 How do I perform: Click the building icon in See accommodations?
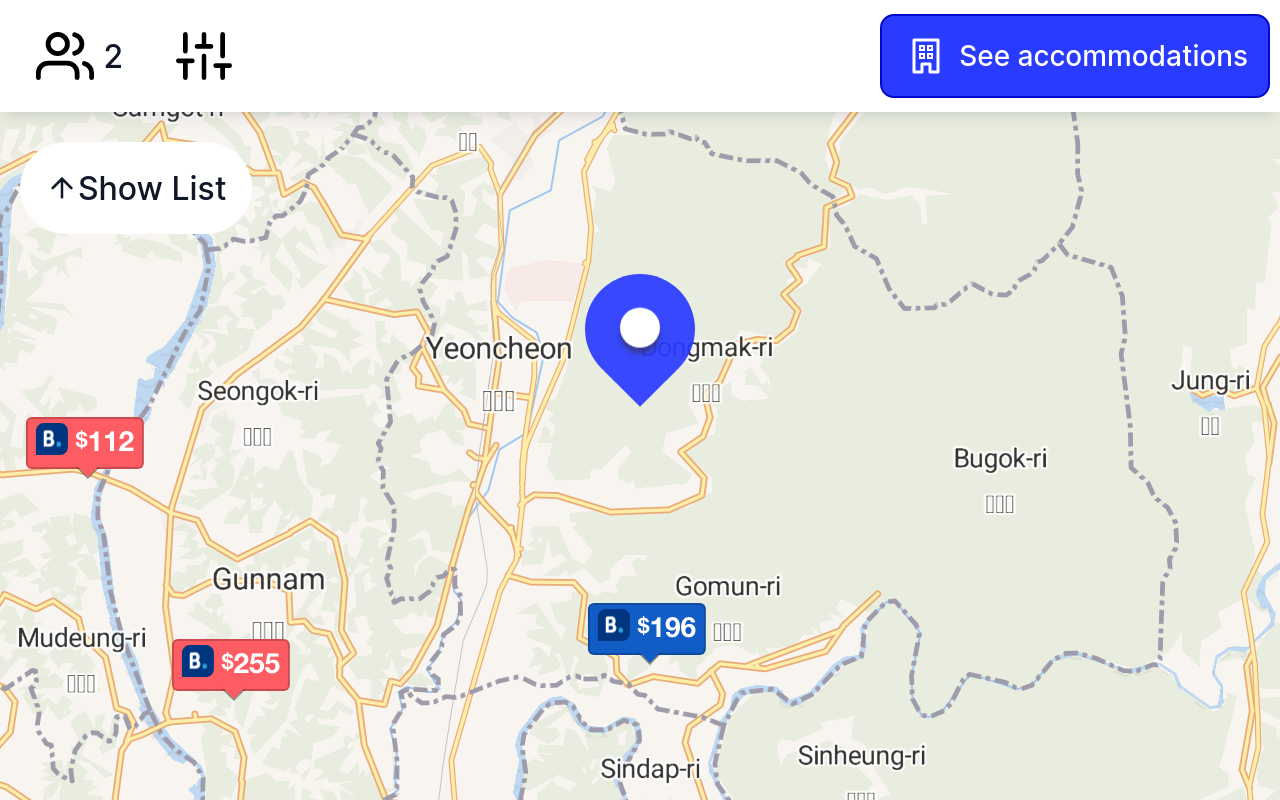point(926,56)
